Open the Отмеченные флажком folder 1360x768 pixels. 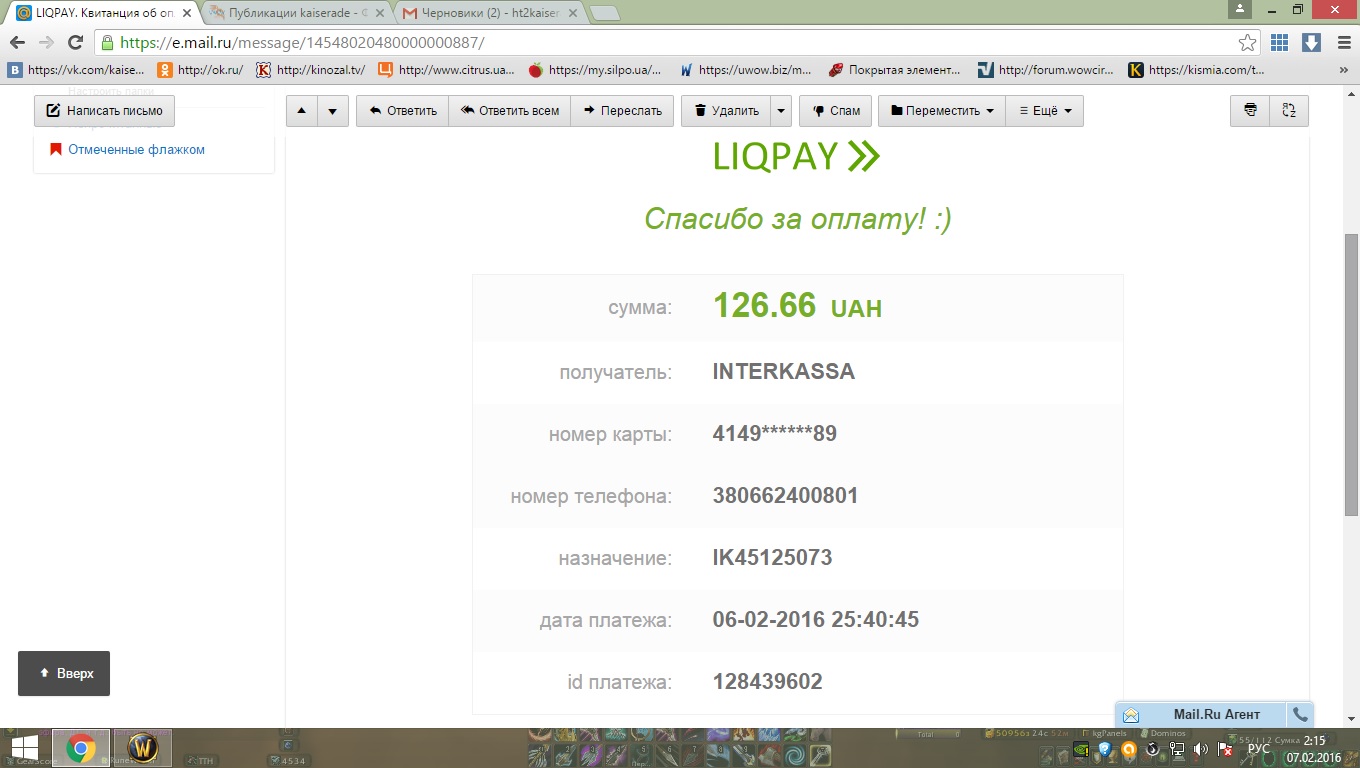136,149
